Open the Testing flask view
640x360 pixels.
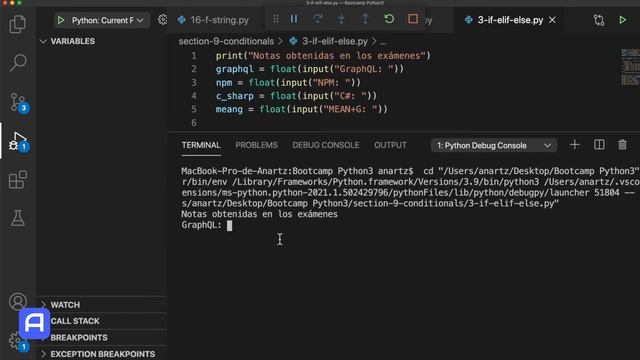(18, 218)
